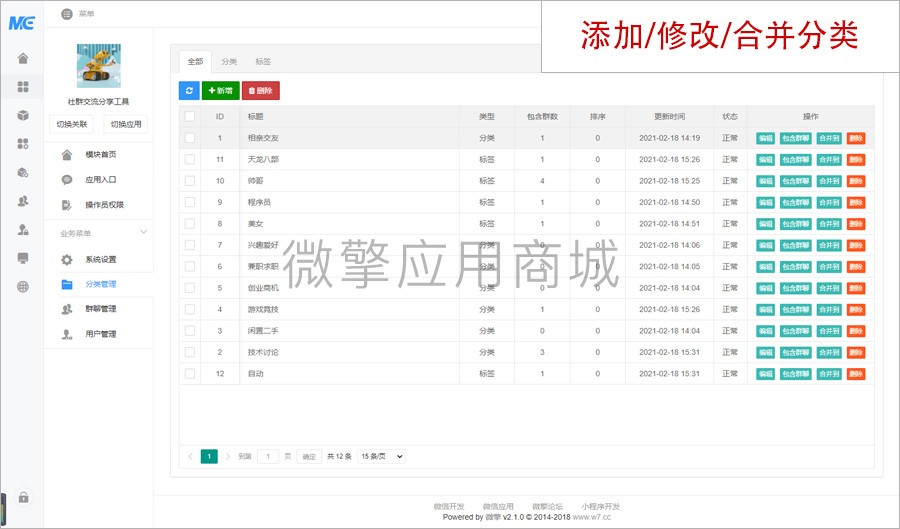The width and height of the screenshot is (900, 529).
Task: Click 包含群聊 for row 游戏竞技
Action: click(x=796, y=310)
